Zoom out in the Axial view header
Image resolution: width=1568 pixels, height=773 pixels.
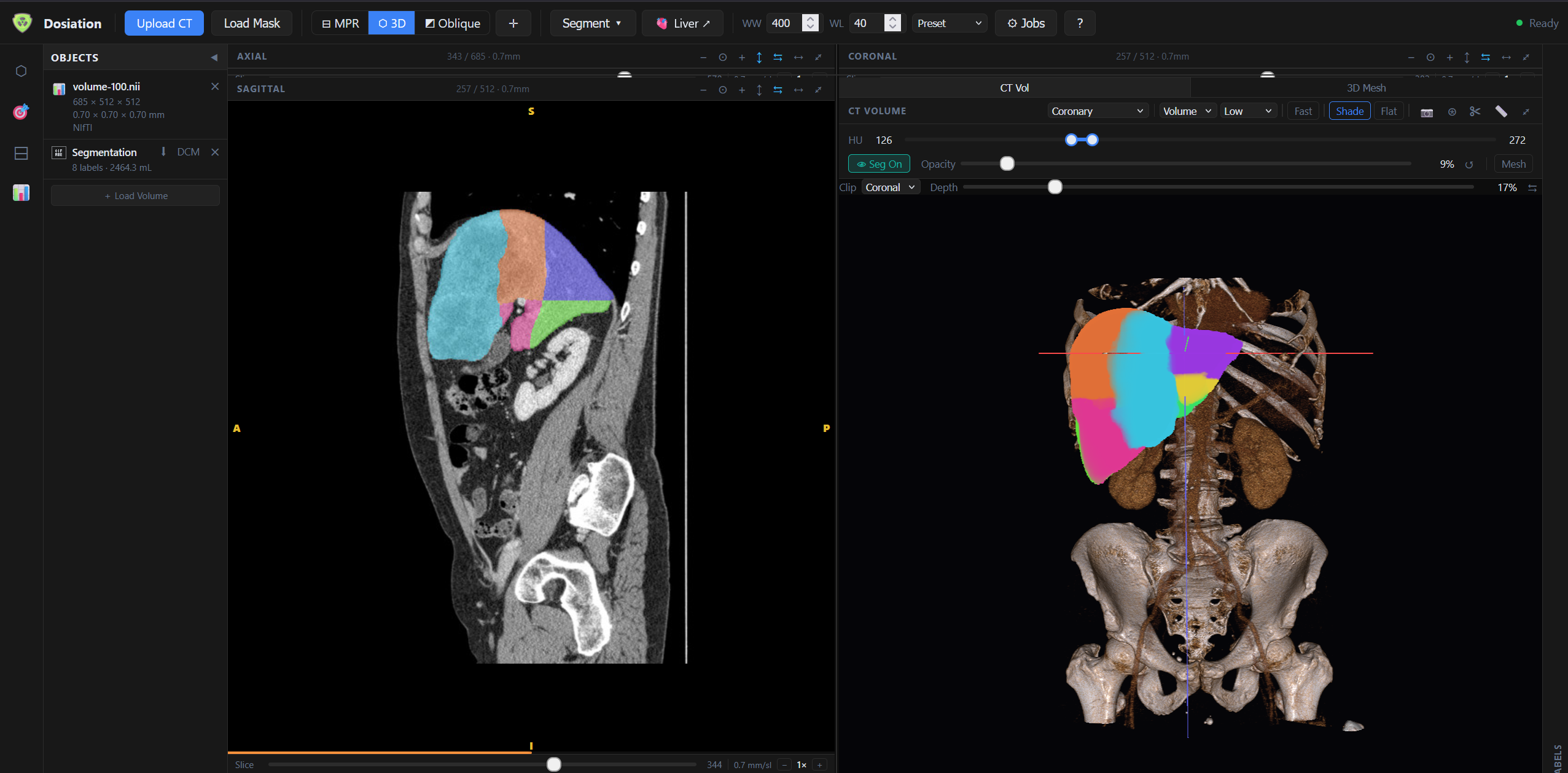pos(703,57)
